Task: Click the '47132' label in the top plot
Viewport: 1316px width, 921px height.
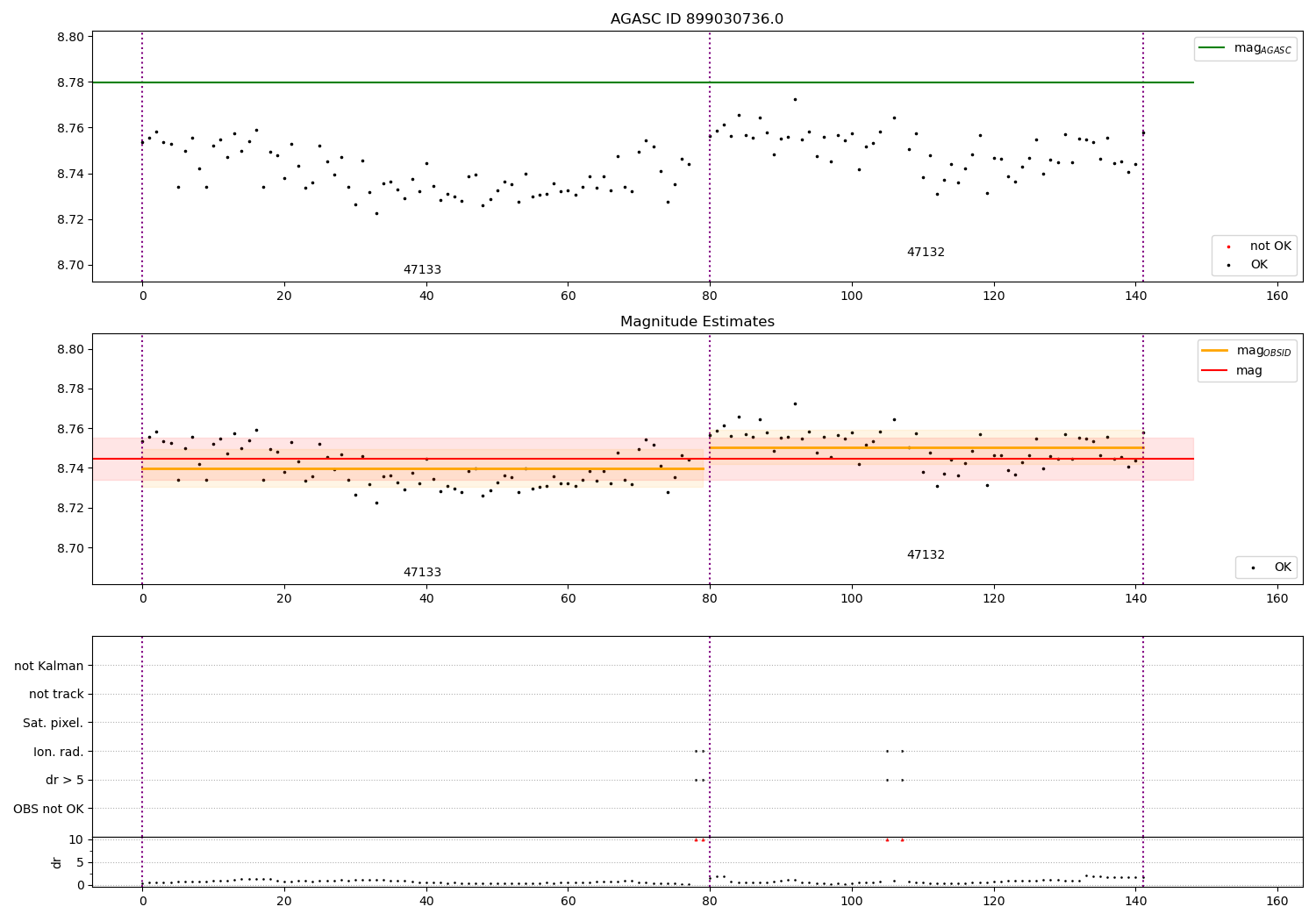Action: (x=926, y=253)
